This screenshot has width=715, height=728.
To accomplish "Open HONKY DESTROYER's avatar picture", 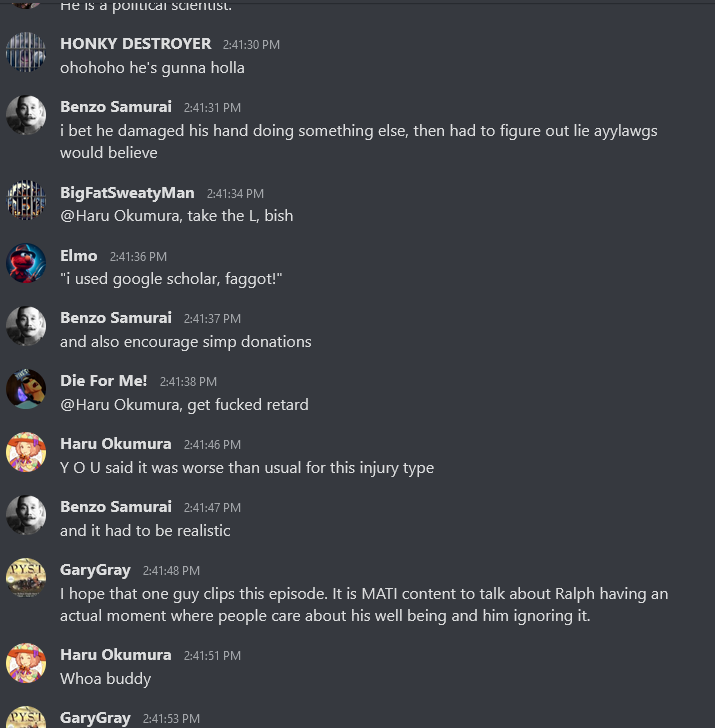I will click(26, 52).
